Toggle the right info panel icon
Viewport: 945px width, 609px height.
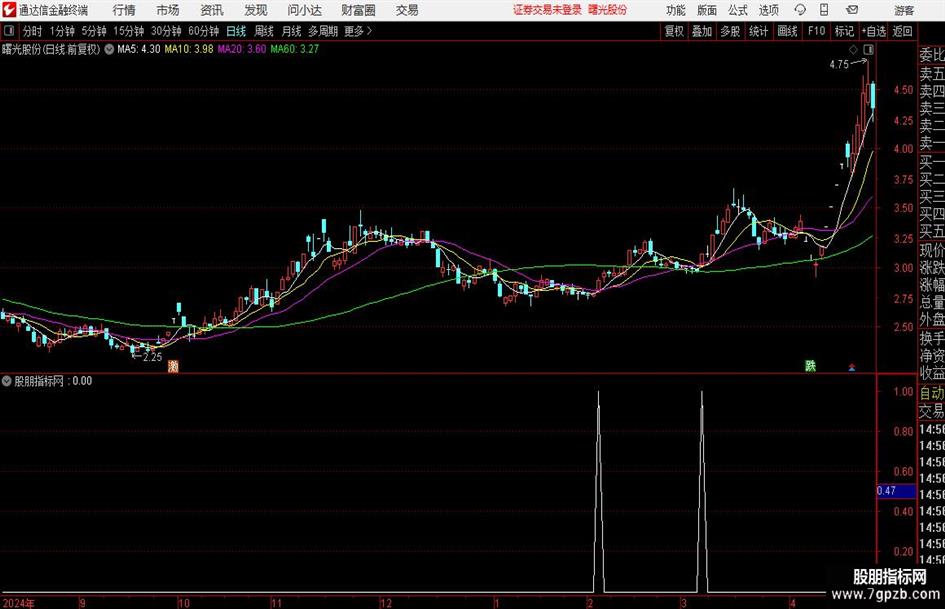point(868,49)
